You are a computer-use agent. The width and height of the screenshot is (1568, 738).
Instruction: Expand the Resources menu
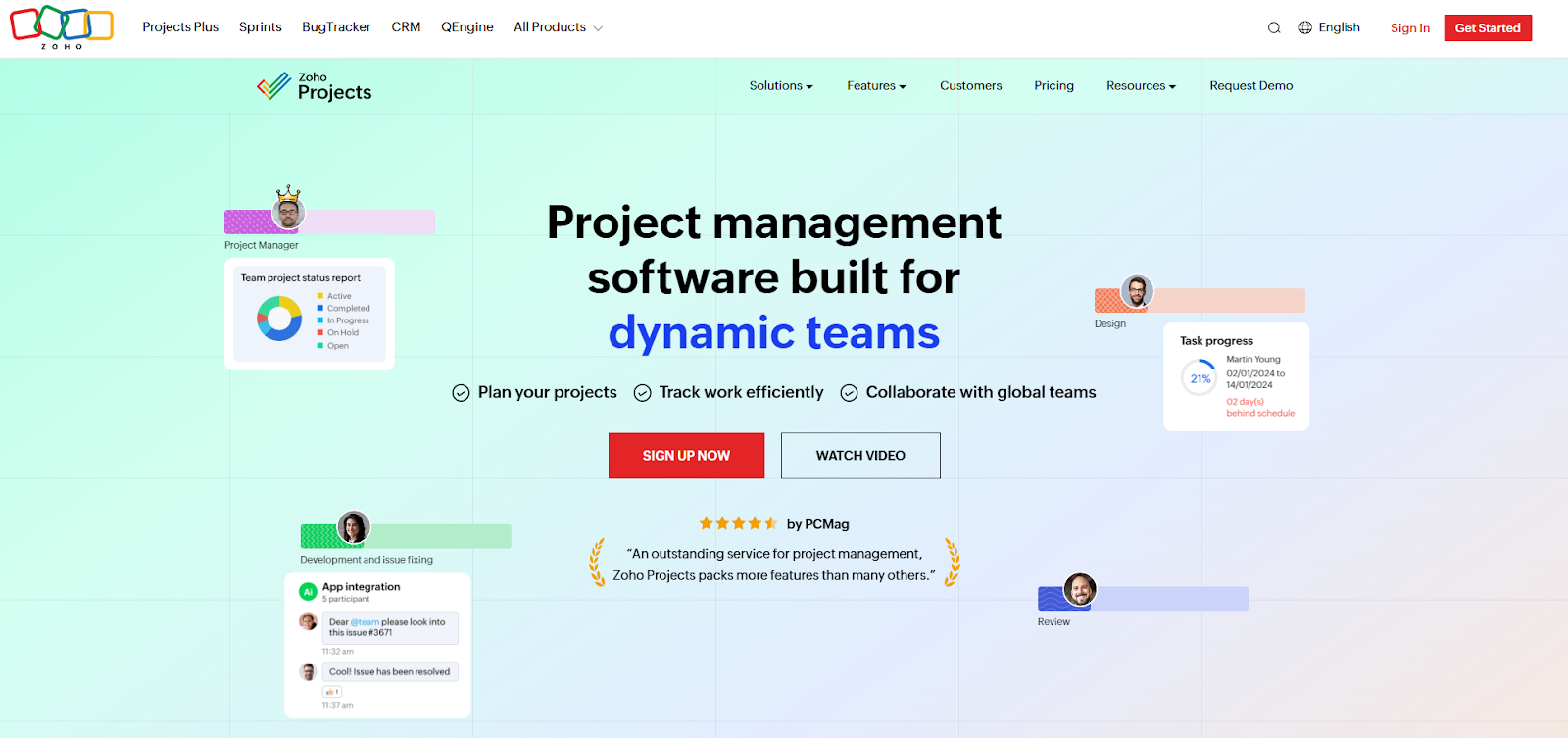(x=1141, y=86)
